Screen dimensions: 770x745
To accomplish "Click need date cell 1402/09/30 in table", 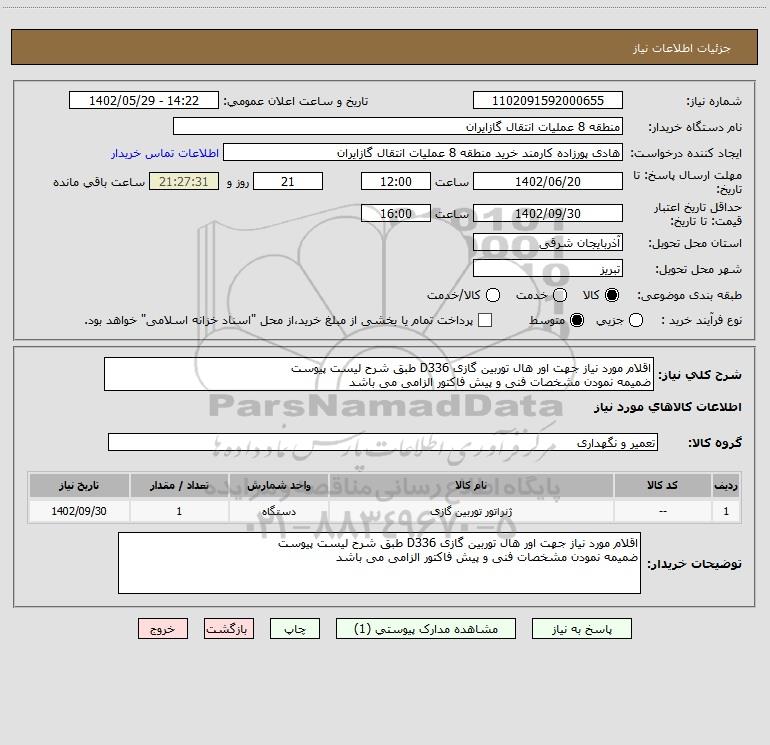I will point(79,511).
